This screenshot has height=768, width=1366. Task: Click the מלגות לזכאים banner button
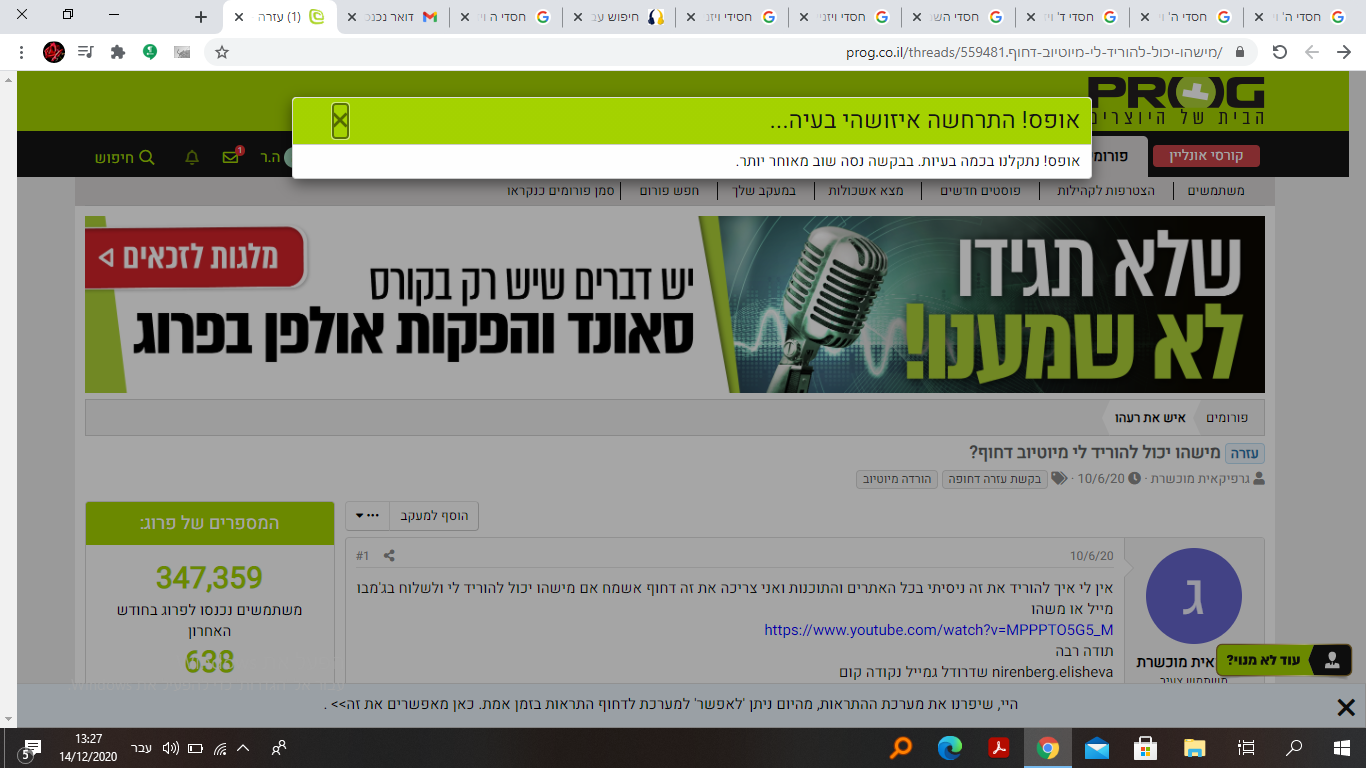[195, 258]
